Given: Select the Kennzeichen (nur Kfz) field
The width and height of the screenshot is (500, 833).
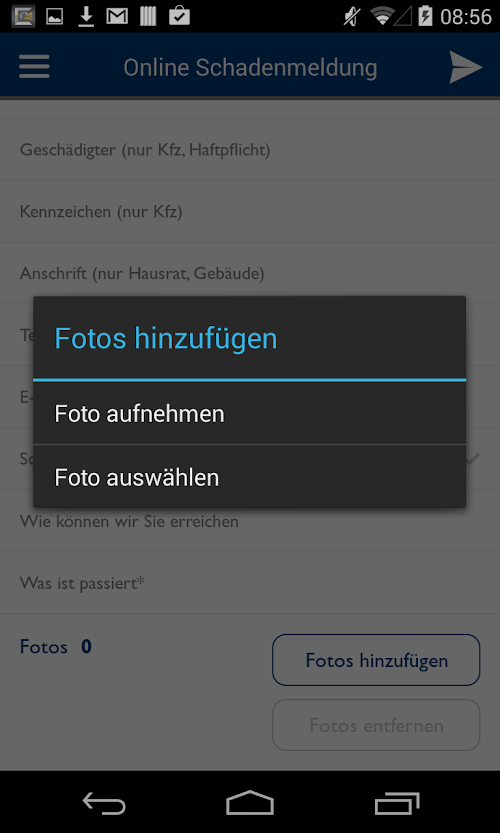Looking at the screenshot, I should pos(250,212).
